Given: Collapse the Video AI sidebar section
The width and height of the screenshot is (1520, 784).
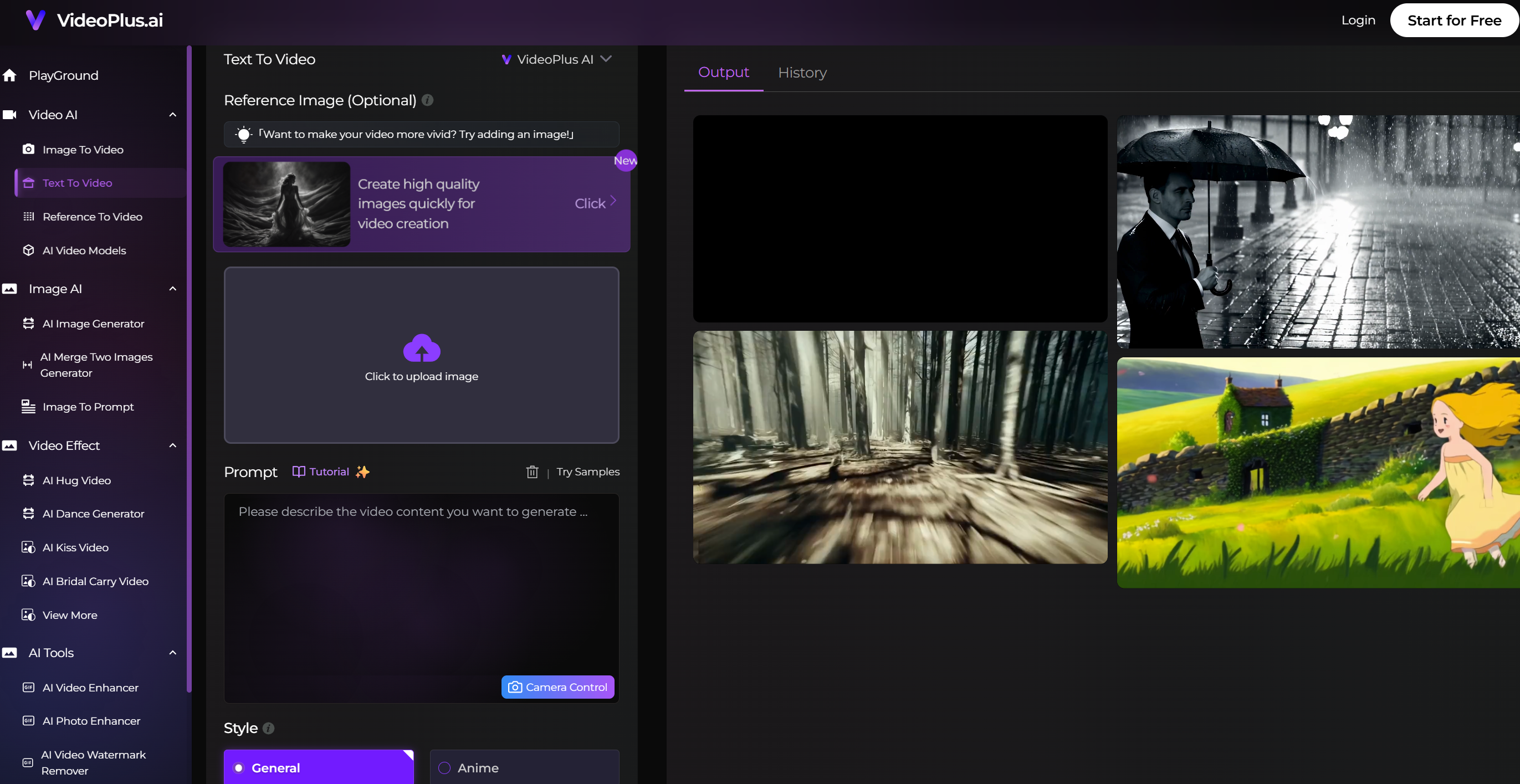Looking at the screenshot, I should [173, 115].
